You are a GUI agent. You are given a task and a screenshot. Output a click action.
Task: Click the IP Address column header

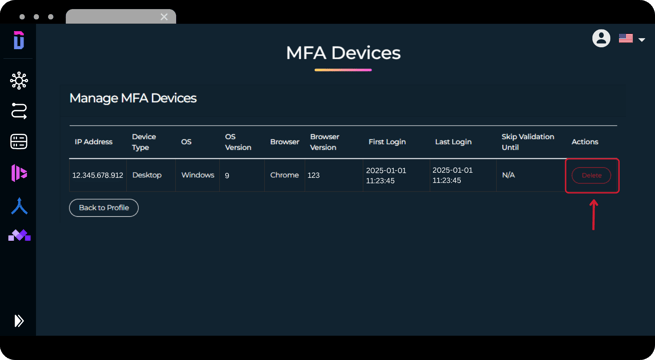tap(94, 142)
